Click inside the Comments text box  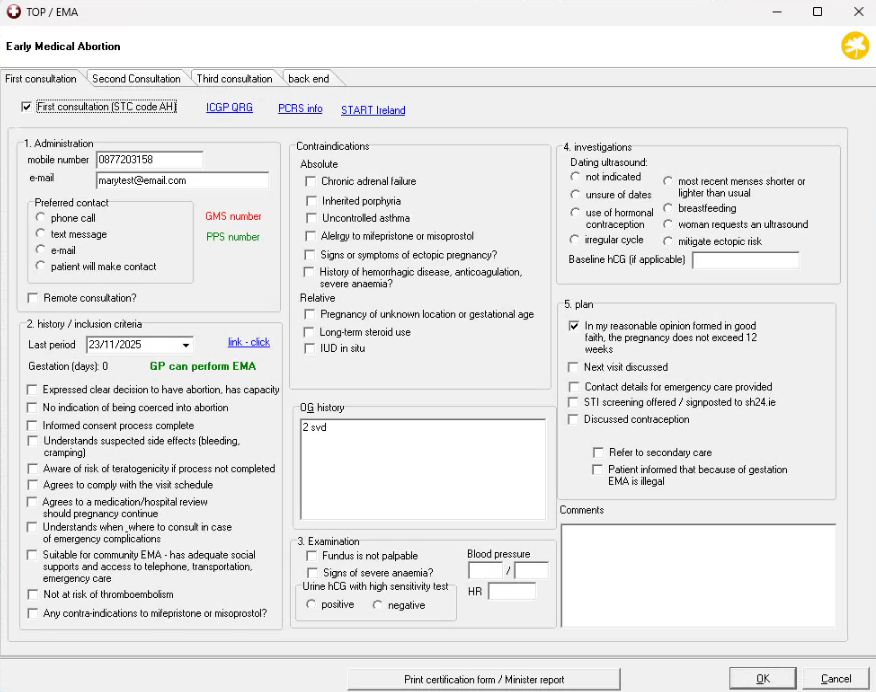pyautogui.click(x=697, y=575)
